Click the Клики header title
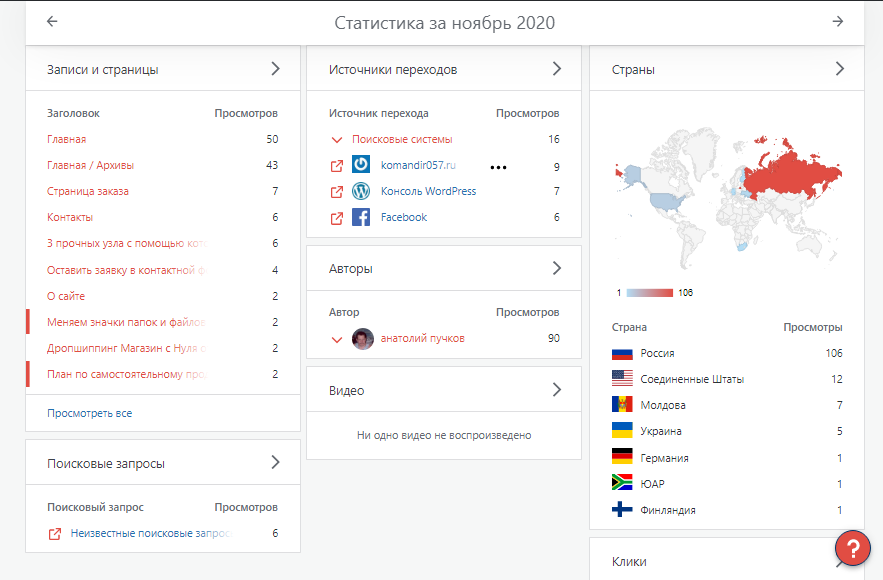 [629, 562]
